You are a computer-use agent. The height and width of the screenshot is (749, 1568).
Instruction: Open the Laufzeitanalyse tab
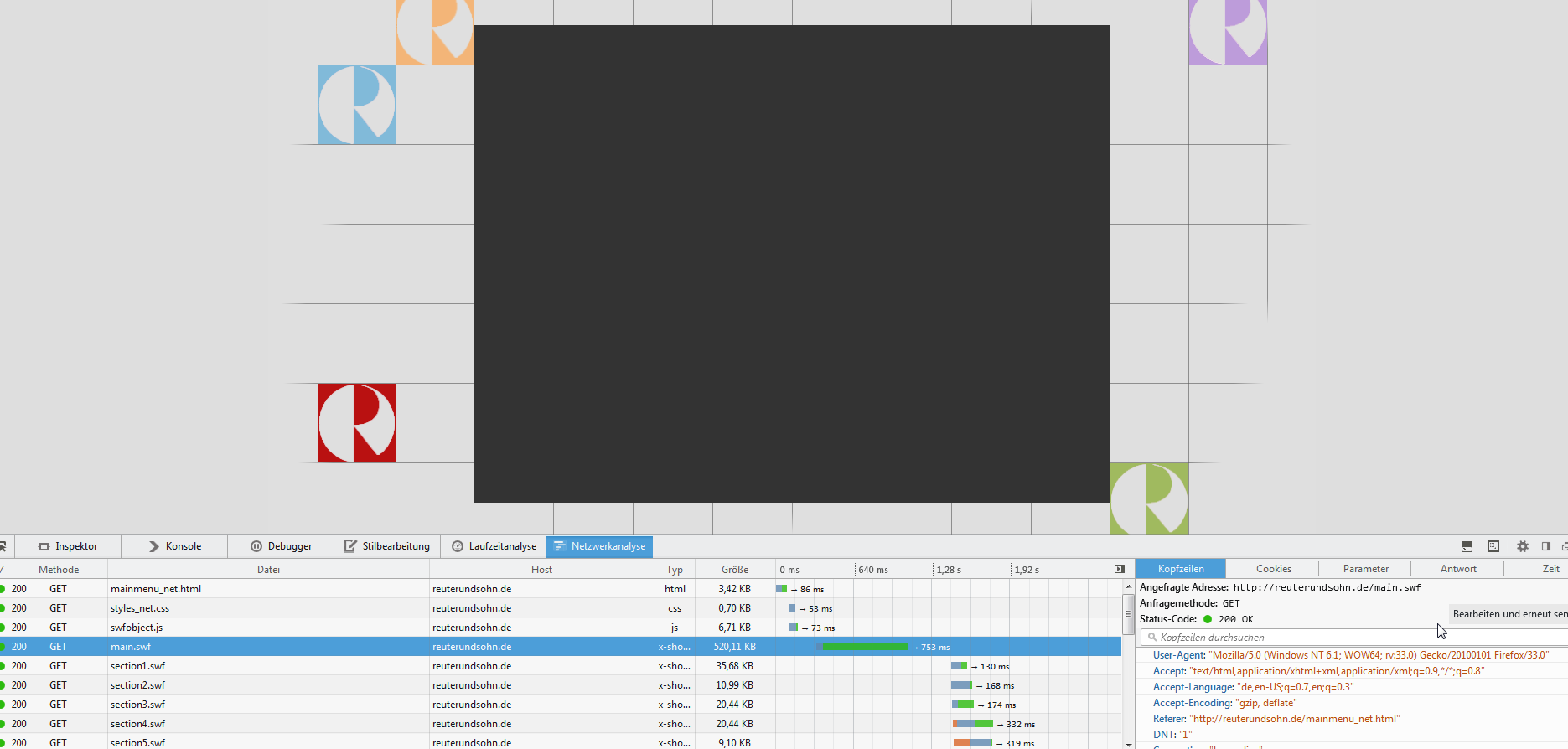click(x=494, y=546)
